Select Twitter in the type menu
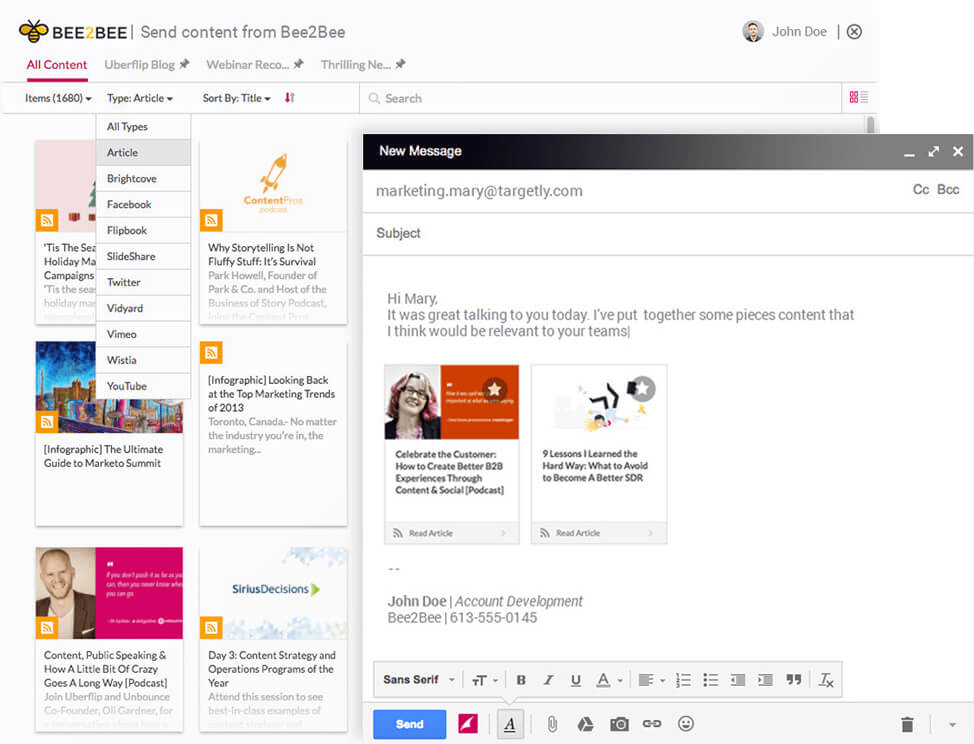974x744 pixels. (x=143, y=283)
